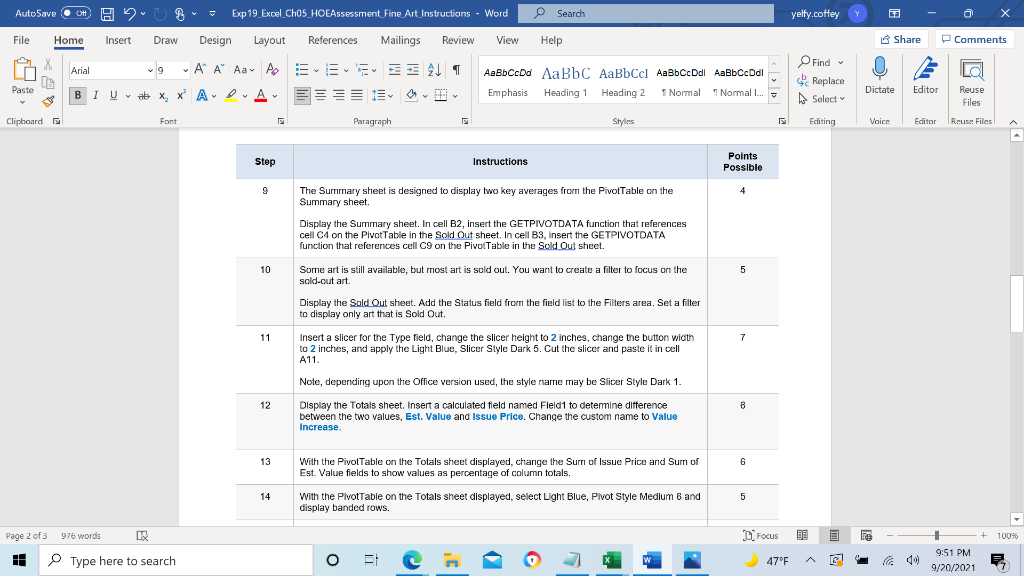Open the font name dropdown
Image resolution: width=1024 pixels, height=576 pixels.
coord(151,71)
